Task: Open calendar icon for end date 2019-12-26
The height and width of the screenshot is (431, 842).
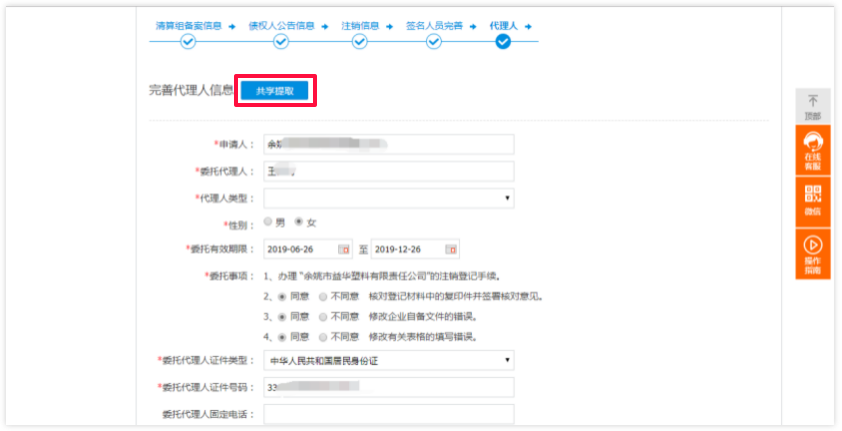Action: click(450, 249)
